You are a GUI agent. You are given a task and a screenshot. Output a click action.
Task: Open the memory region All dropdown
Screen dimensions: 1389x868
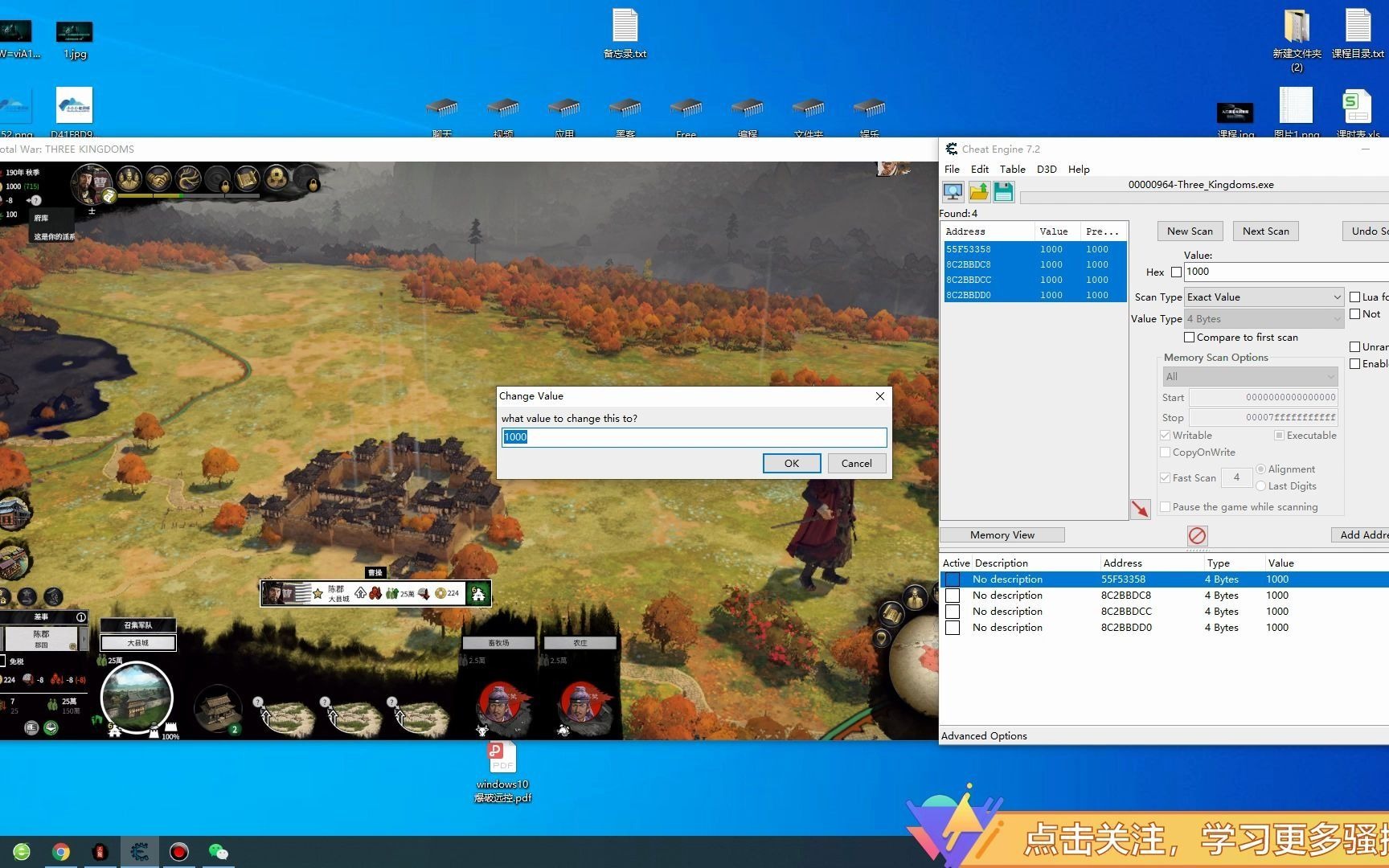pos(1250,377)
